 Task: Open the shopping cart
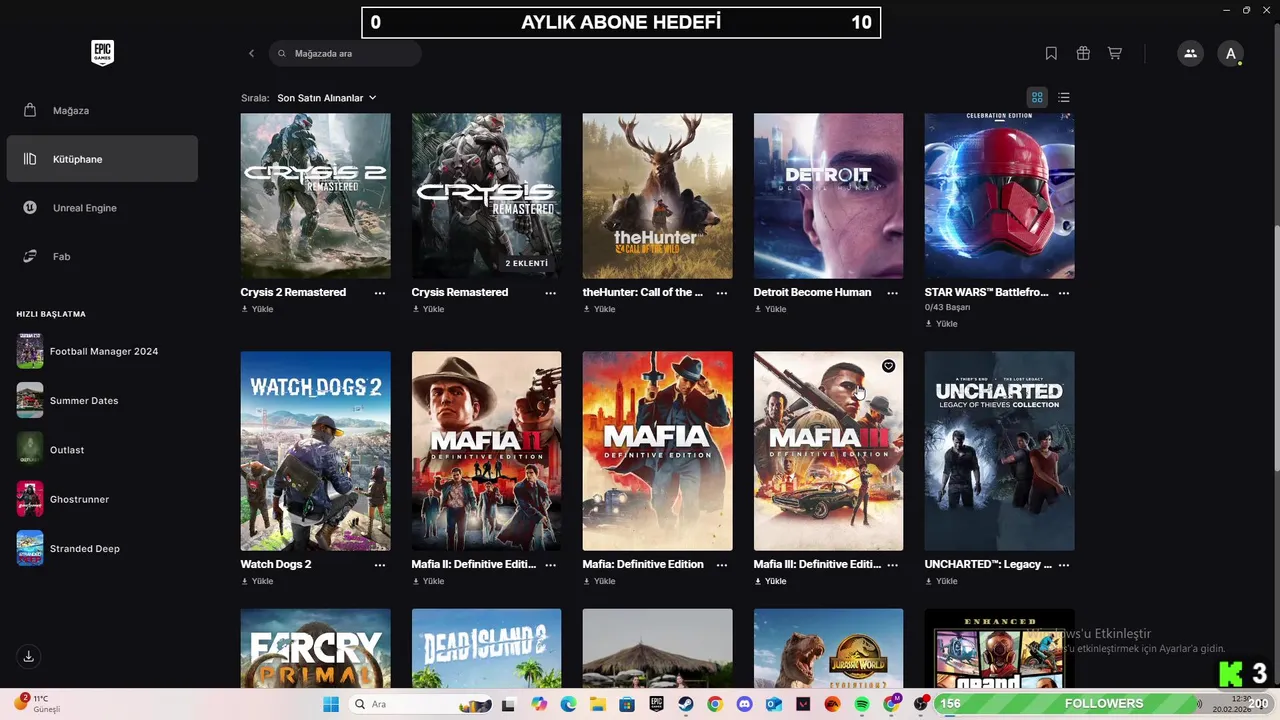(1115, 53)
